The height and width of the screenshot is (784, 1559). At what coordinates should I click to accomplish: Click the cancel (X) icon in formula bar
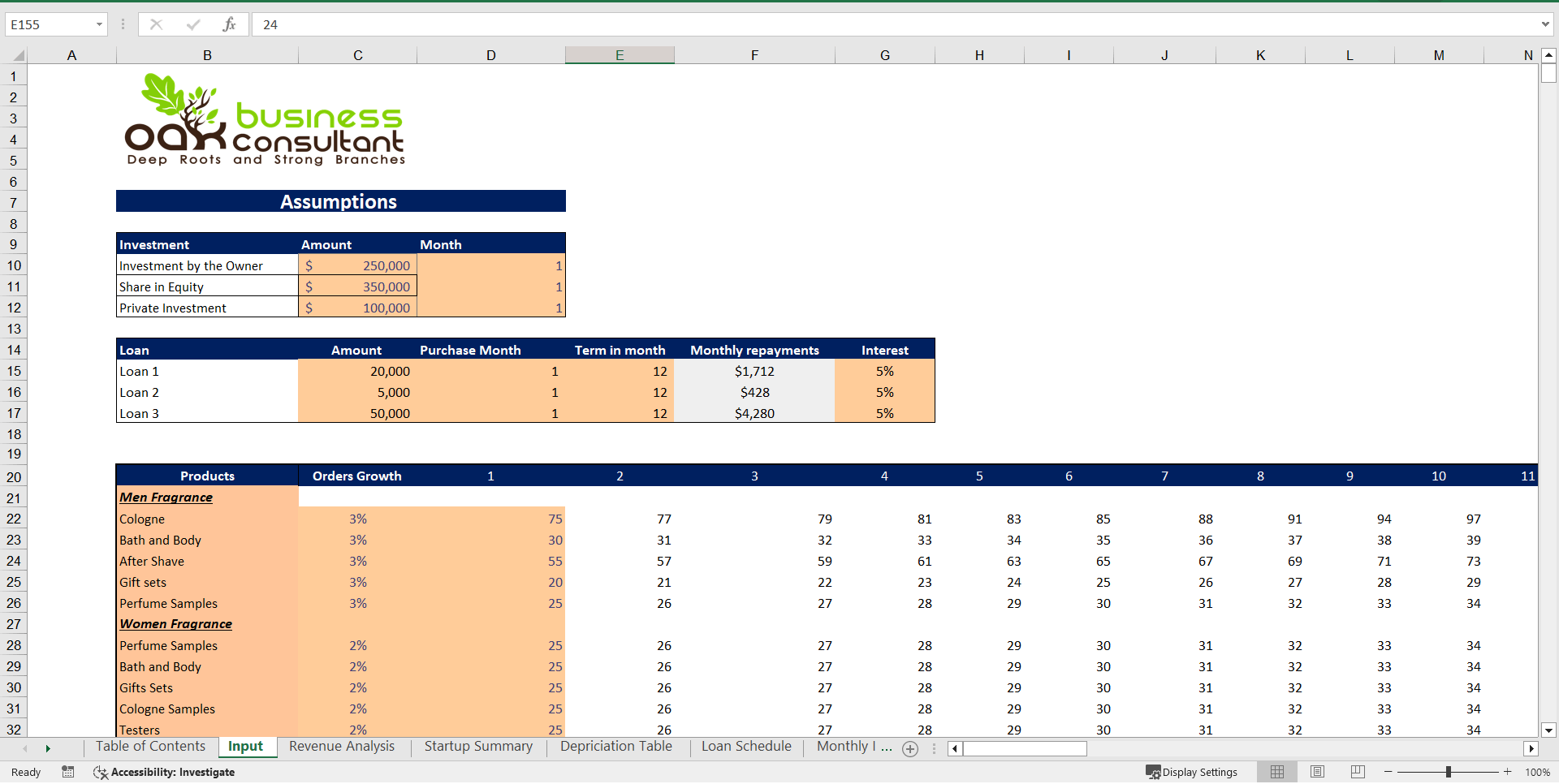(x=156, y=24)
